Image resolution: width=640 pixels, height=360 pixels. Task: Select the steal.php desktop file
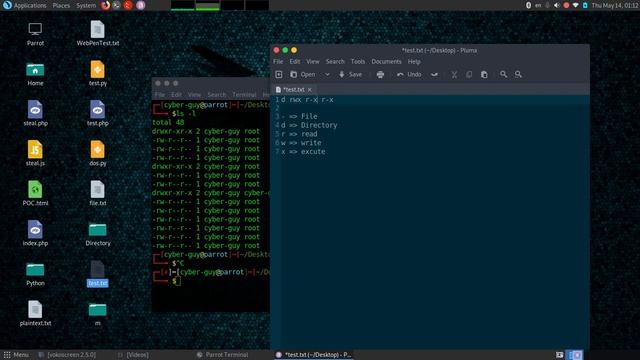[35, 113]
